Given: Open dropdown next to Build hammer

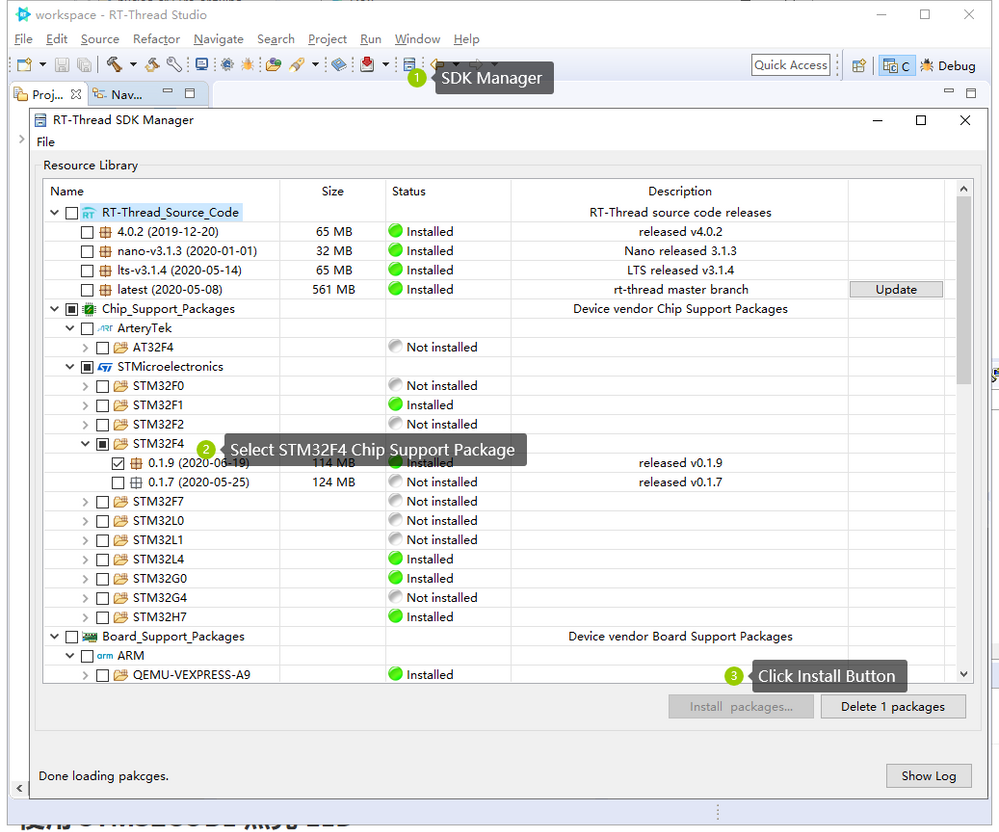Looking at the screenshot, I should tap(133, 64).
